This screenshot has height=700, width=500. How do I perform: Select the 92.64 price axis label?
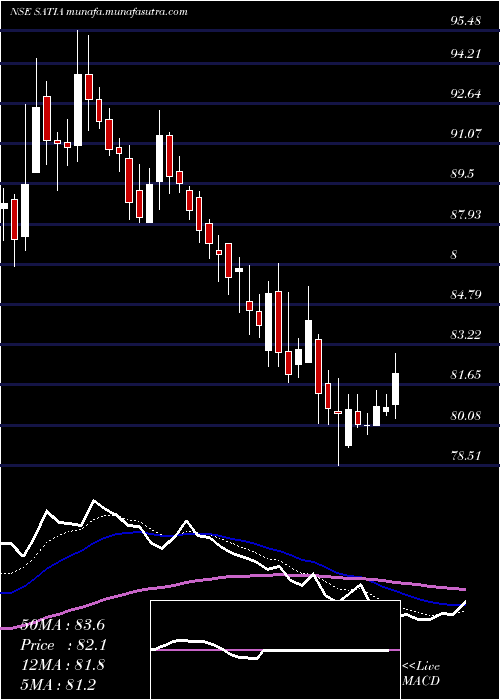466,94
